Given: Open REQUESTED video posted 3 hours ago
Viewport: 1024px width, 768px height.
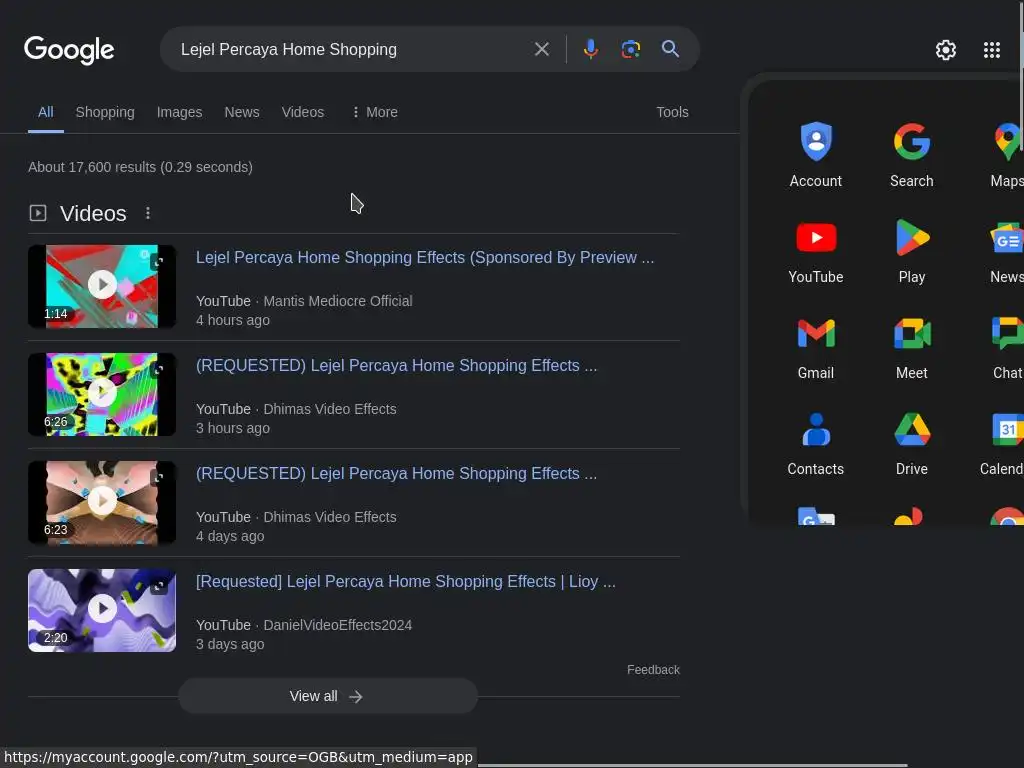Looking at the screenshot, I should click(396, 365).
